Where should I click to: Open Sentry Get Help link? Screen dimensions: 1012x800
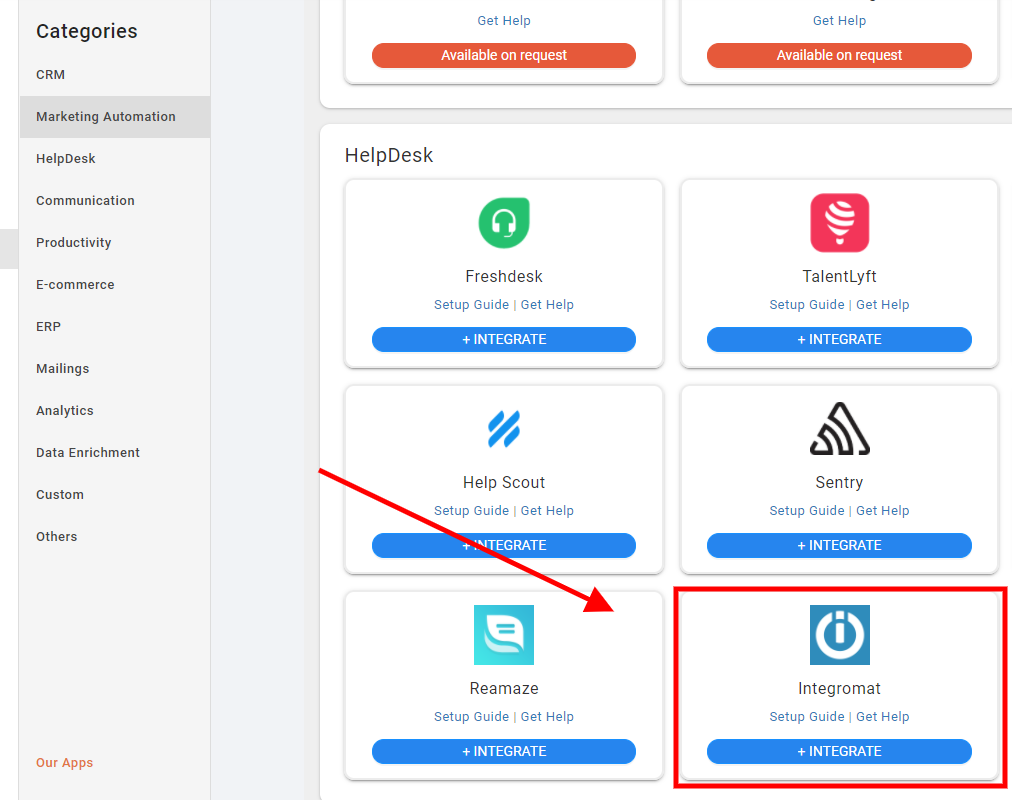tap(883, 510)
